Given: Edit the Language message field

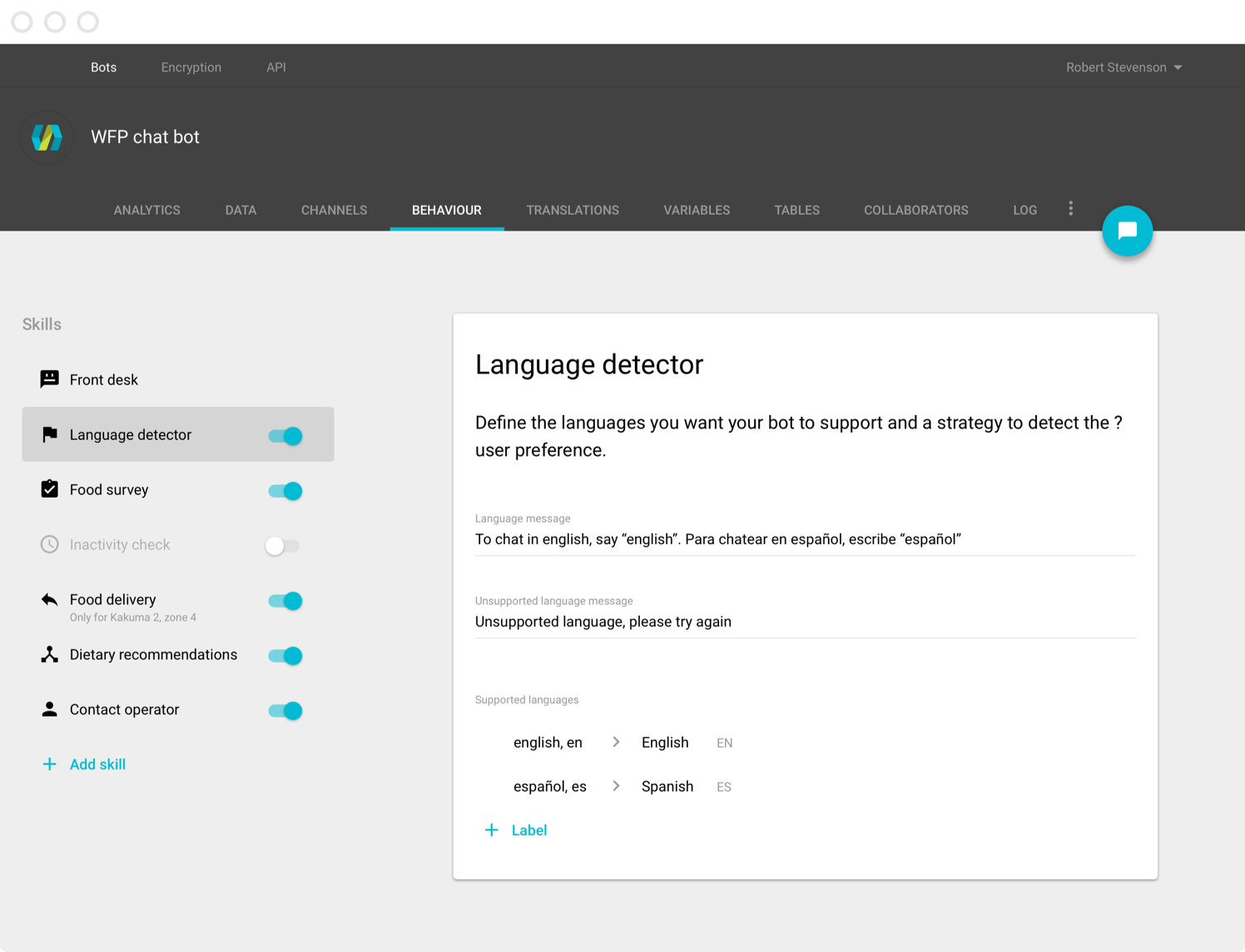Looking at the screenshot, I should (805, 539).
